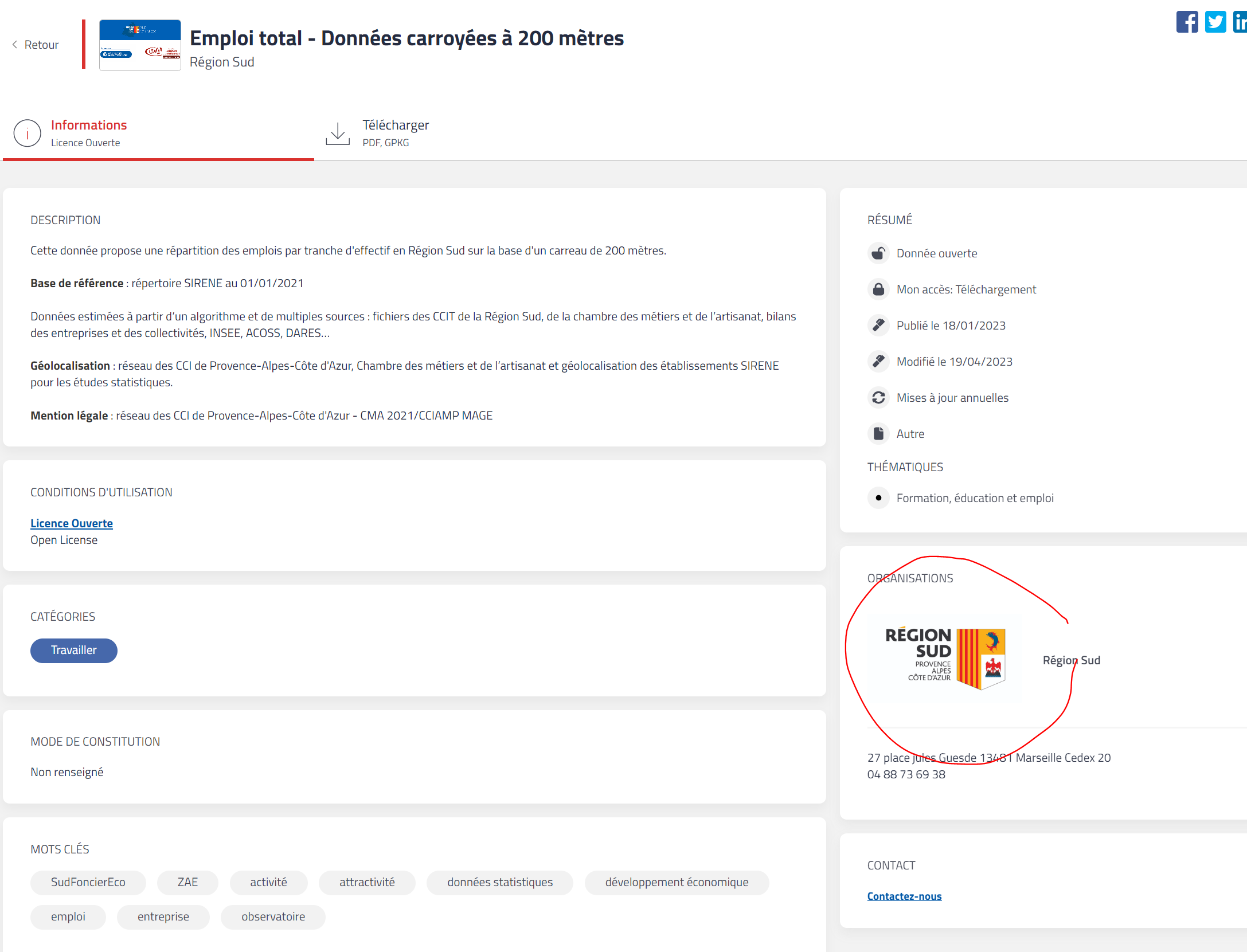The image size is (1247, 952).
Task: Click the locked padlock Mon accès icon
Action: [878, 289]
